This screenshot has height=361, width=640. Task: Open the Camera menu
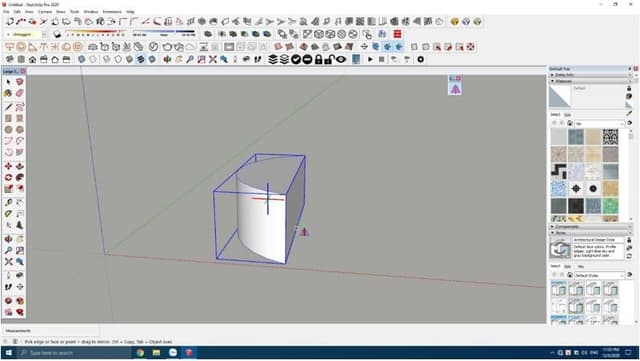45,12
